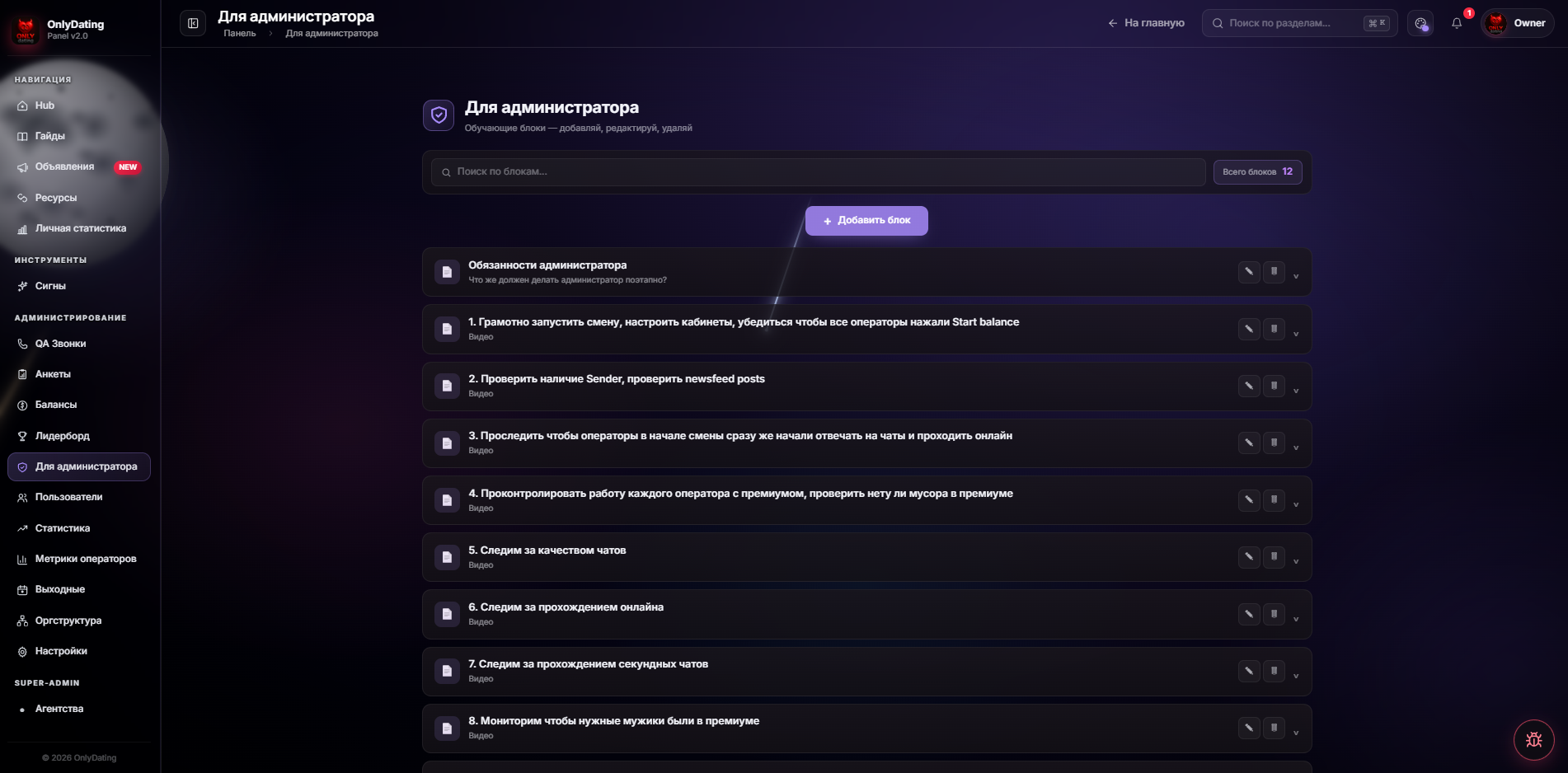Viewport: 1568px width, 773px height.
Task: Follow the "На главную" link
Action: (x=1146, y=23)
